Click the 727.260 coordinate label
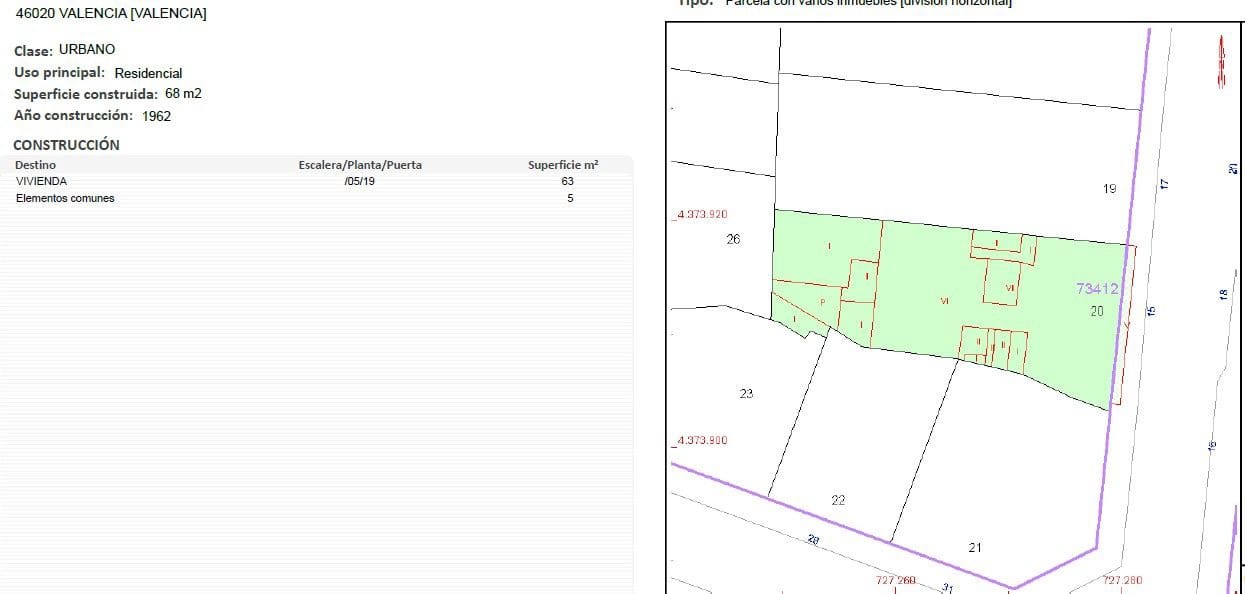The height and width of the screenshot is (594, 1245). point(895,580)
